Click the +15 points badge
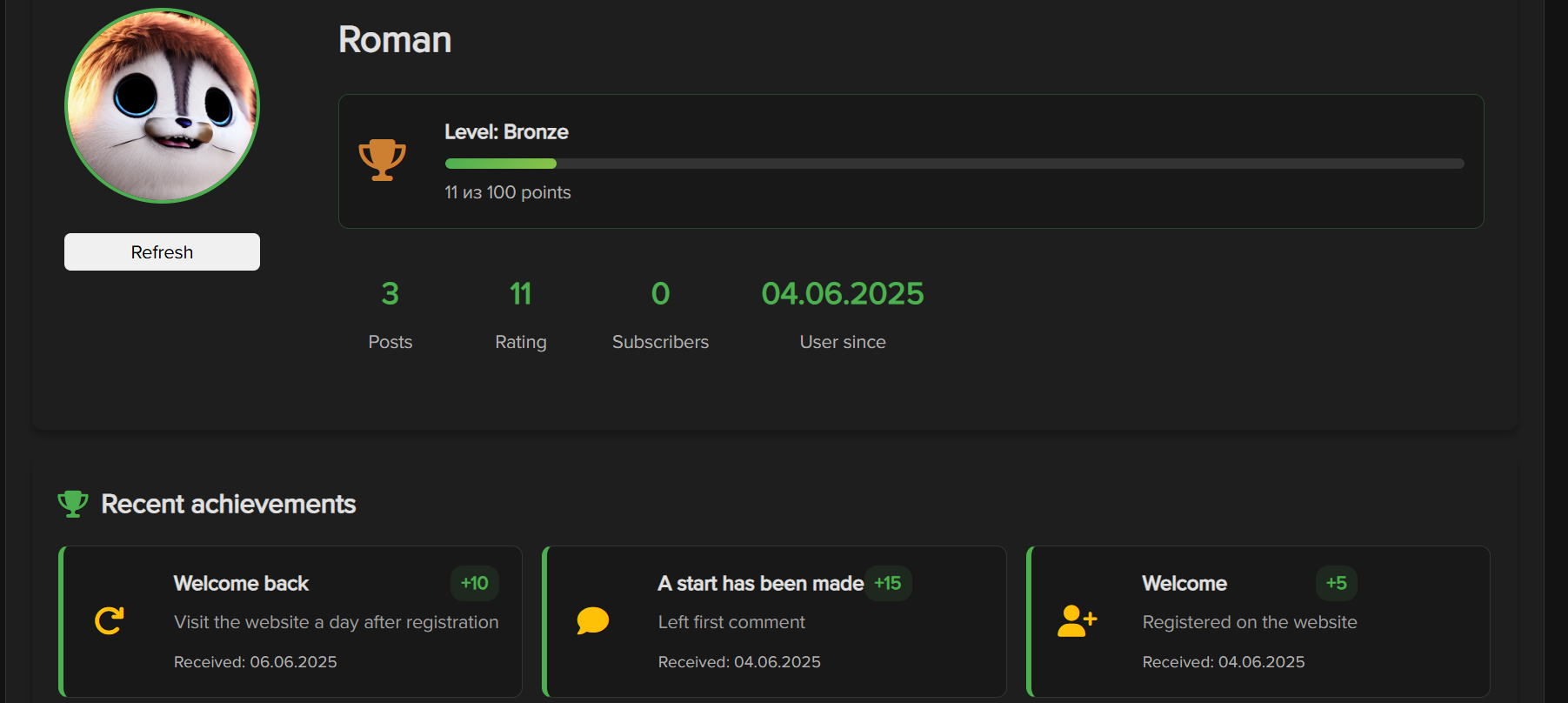1568x703 pixels. tap(888, 583)
